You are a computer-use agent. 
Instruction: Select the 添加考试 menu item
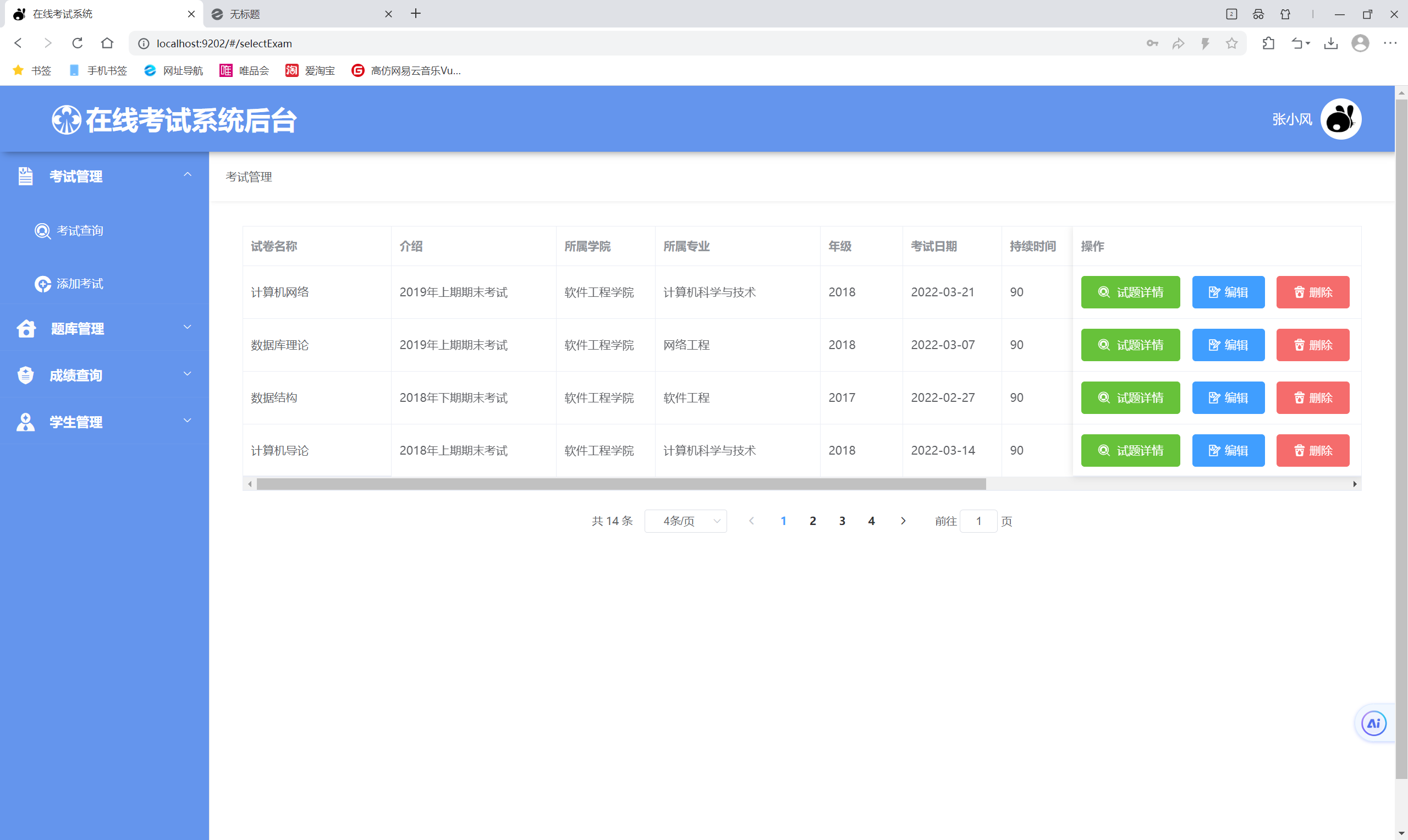[79, 284]
